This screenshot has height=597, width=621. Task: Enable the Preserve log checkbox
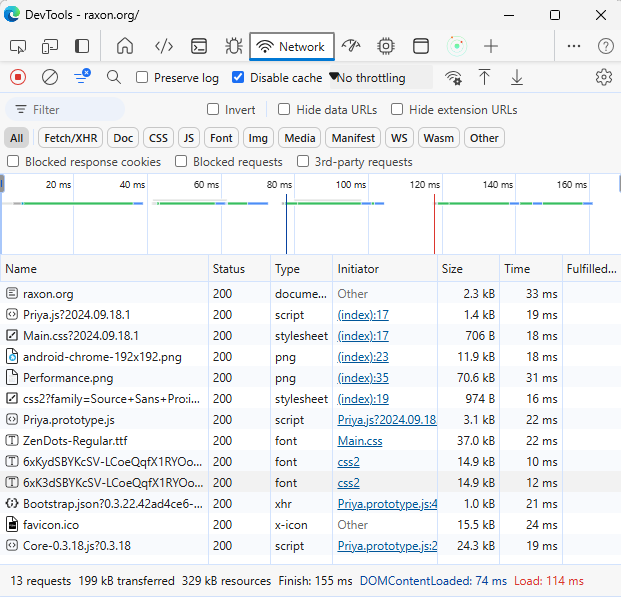(x=142, y=78)
